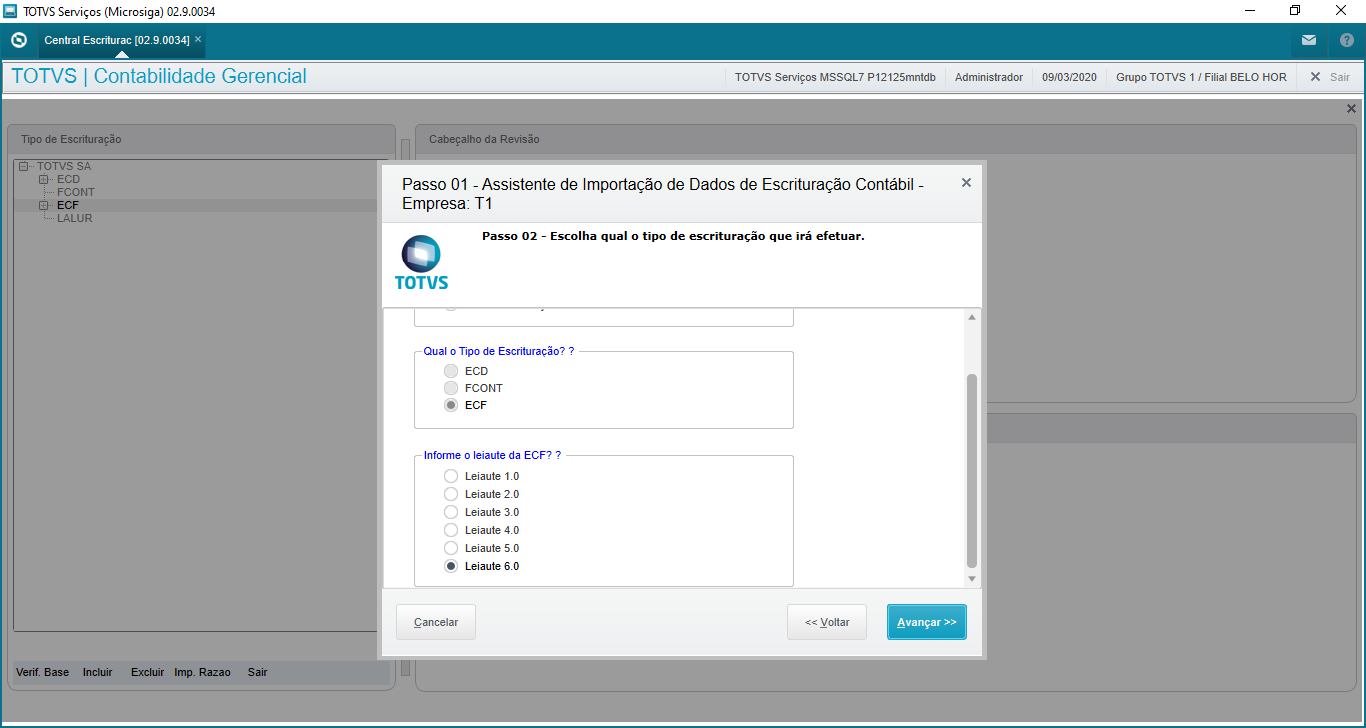Click the Cancelar button
The height and width of the screenshot is (728, 1366).
(436, 622)
